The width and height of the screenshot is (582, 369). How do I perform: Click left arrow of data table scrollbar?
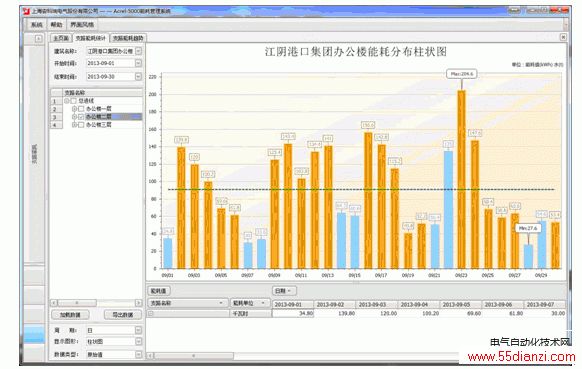[150, 356]
